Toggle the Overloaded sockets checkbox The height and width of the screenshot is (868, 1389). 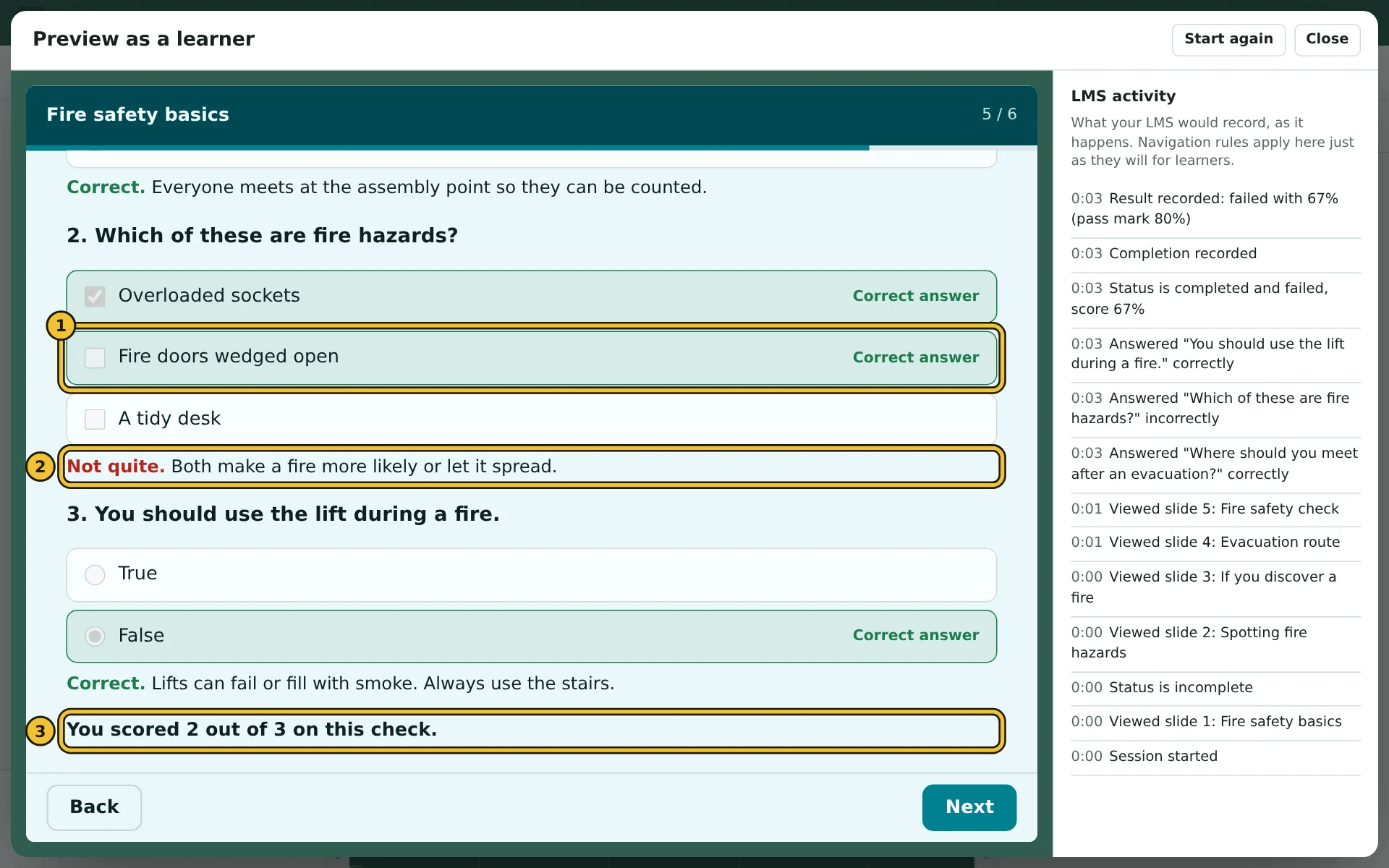click(95, 297)
